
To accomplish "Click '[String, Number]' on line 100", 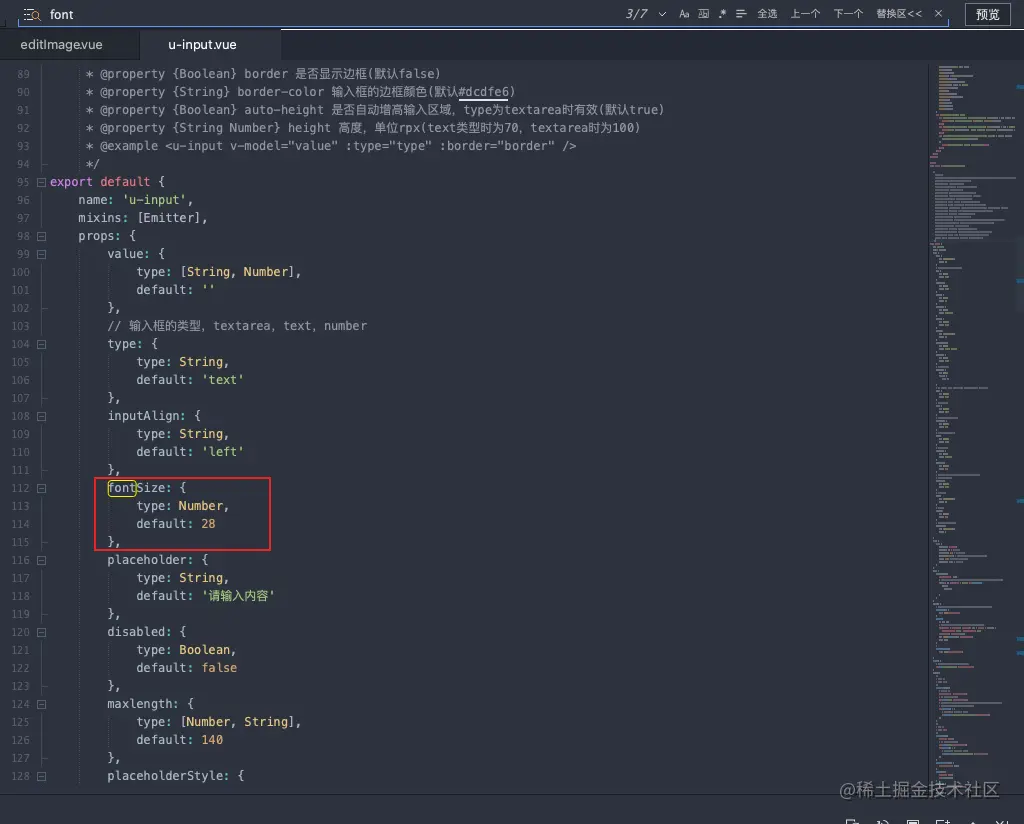I will (240, 272).
